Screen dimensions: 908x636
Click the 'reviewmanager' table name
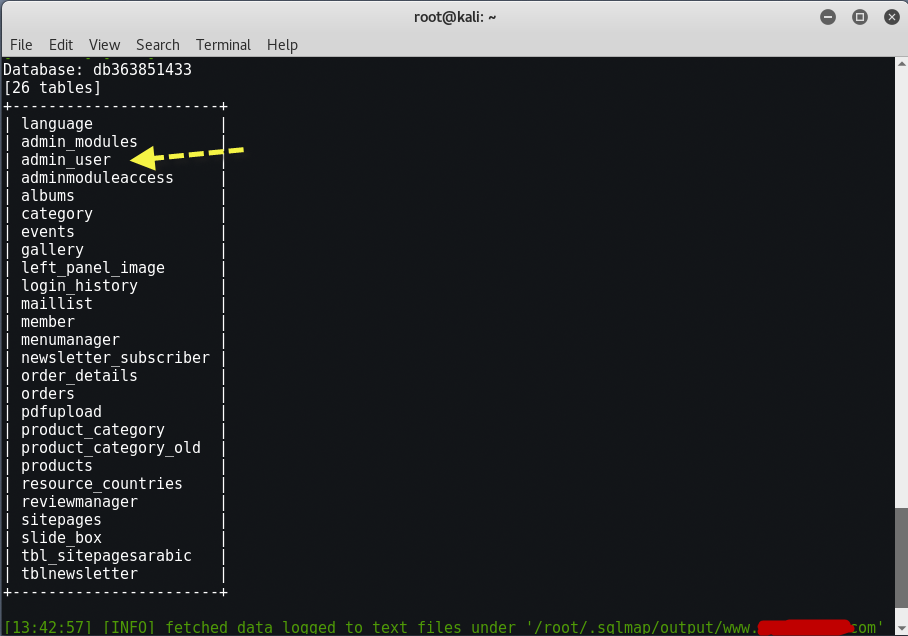(x=79, y=501)
